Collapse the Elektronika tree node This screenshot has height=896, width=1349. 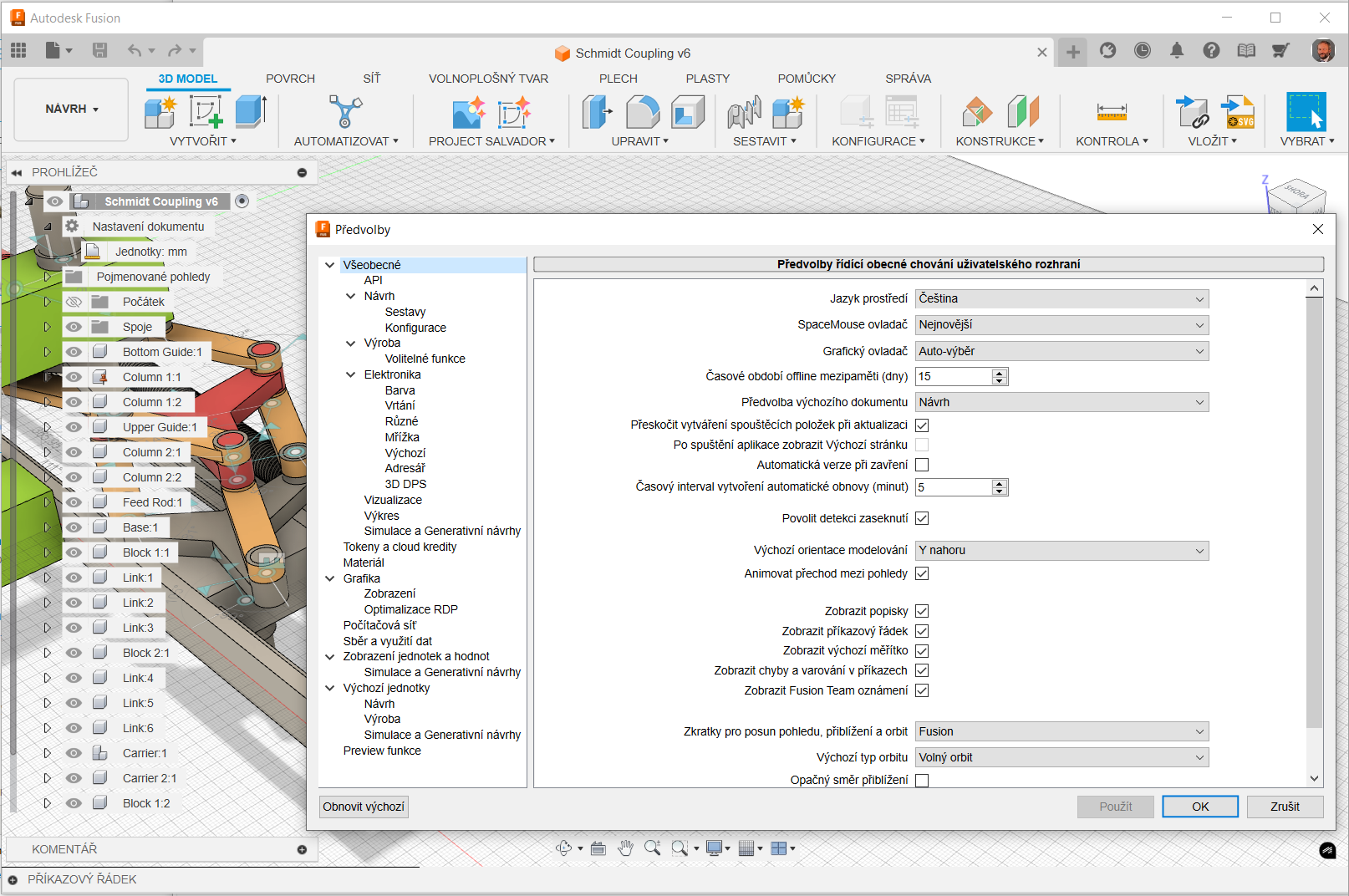[351, 374]
